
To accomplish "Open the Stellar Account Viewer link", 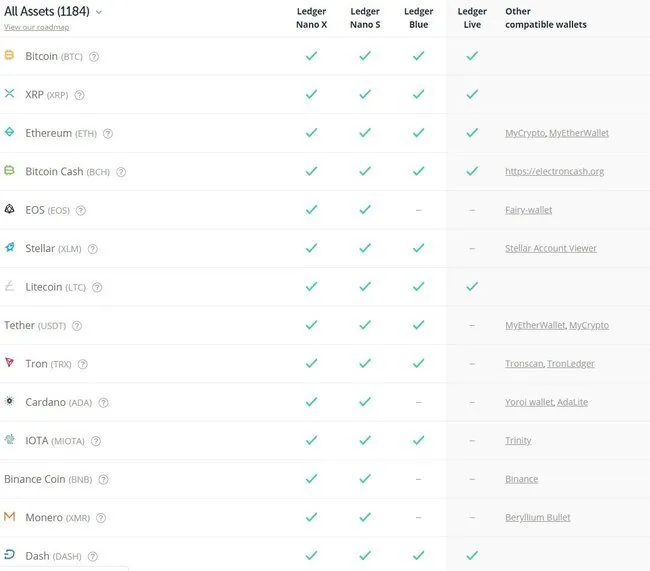I will (551, 248).
